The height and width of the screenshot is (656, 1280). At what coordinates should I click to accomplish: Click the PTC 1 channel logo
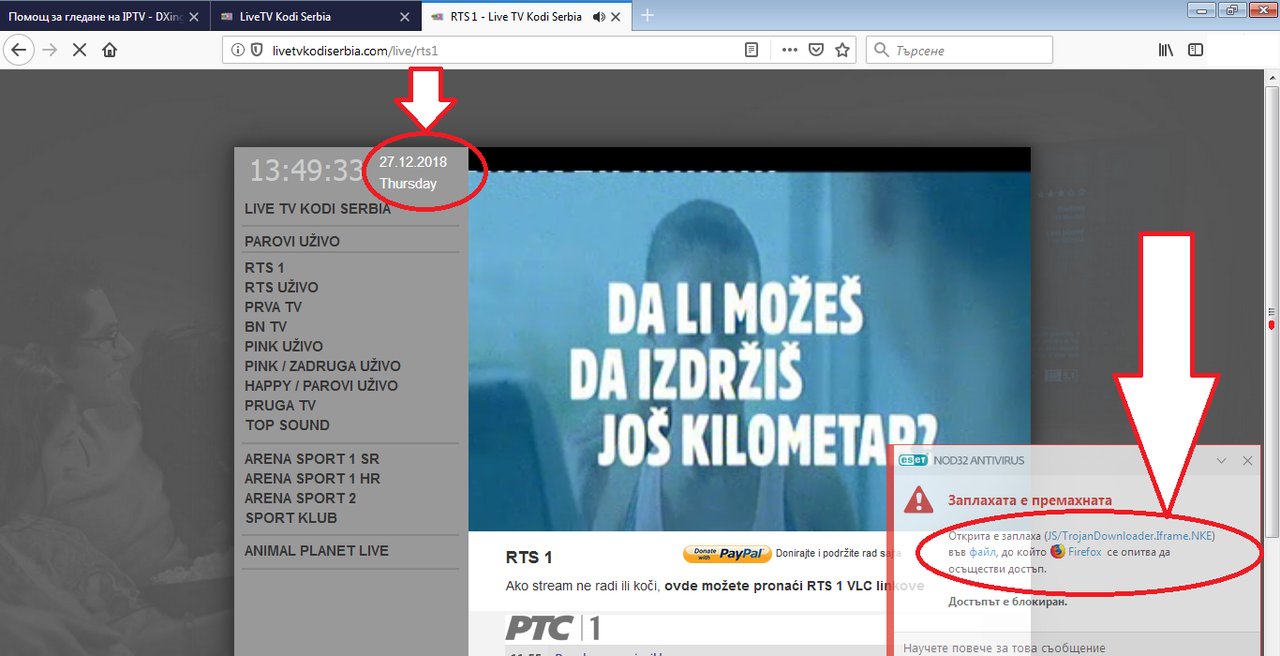coord(553,628)
